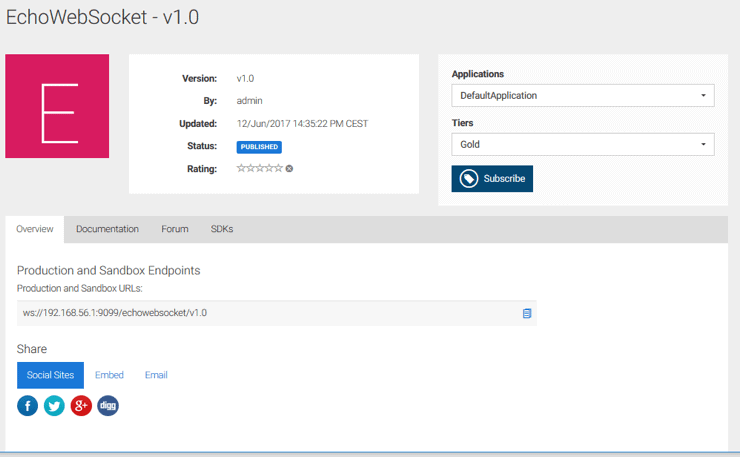Screen dimensions: 740x457
Task: Rate the API five stars
Action: (278, 168)
